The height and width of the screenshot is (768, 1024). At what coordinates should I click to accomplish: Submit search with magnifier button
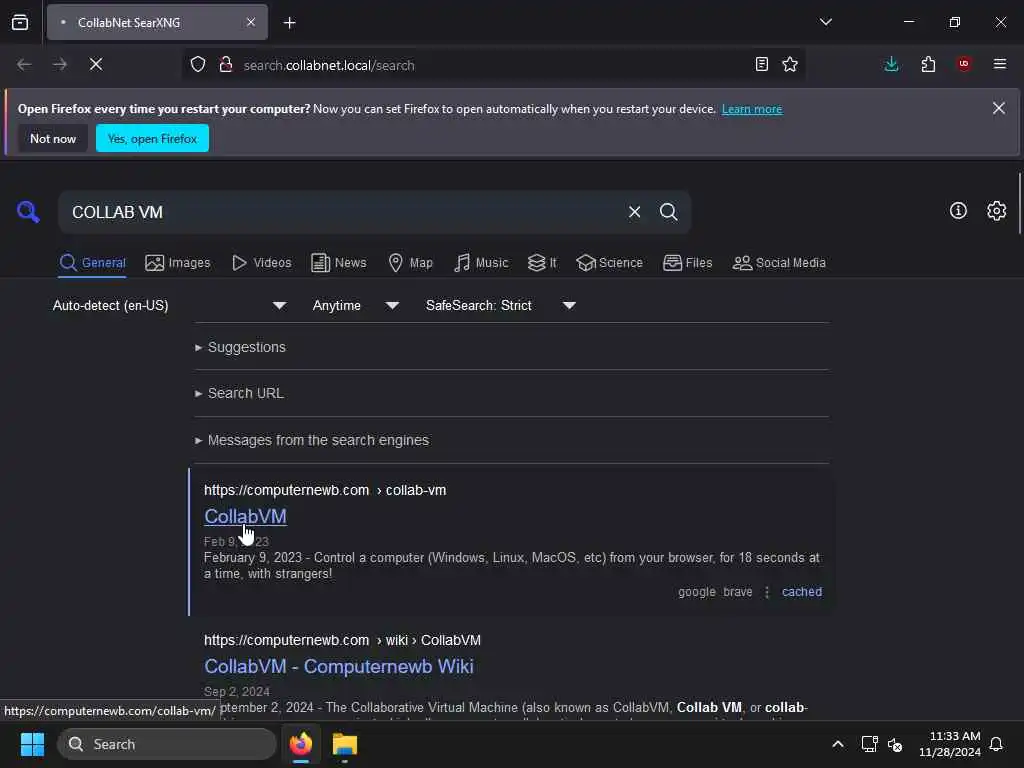[668, 212]
